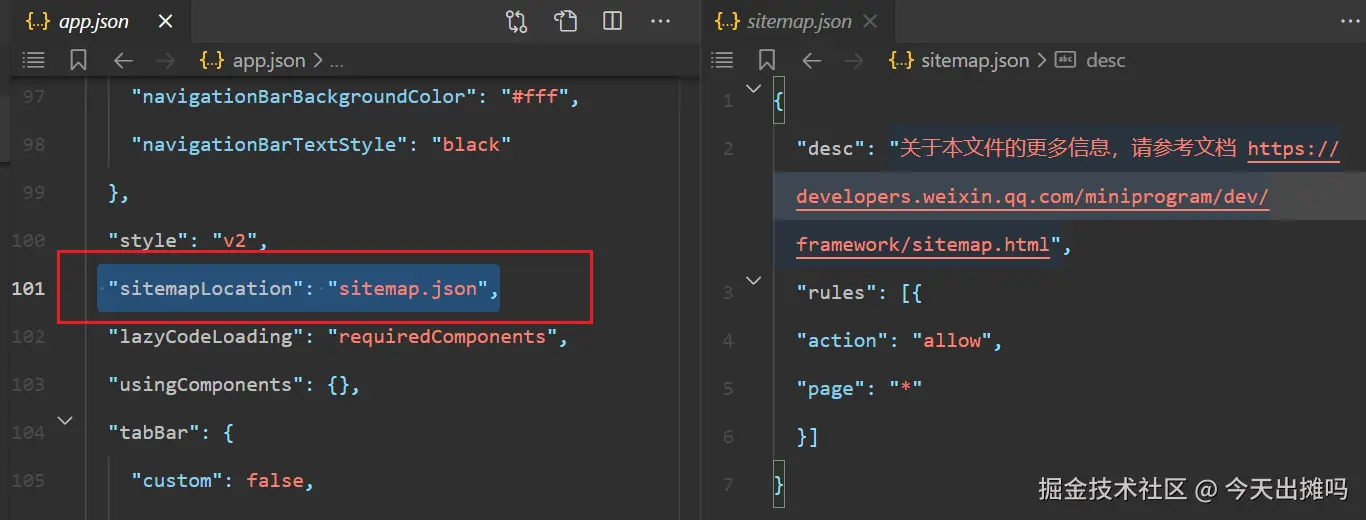Click the false value on line 105
The image size is (1366, 520).
[275, 481]
